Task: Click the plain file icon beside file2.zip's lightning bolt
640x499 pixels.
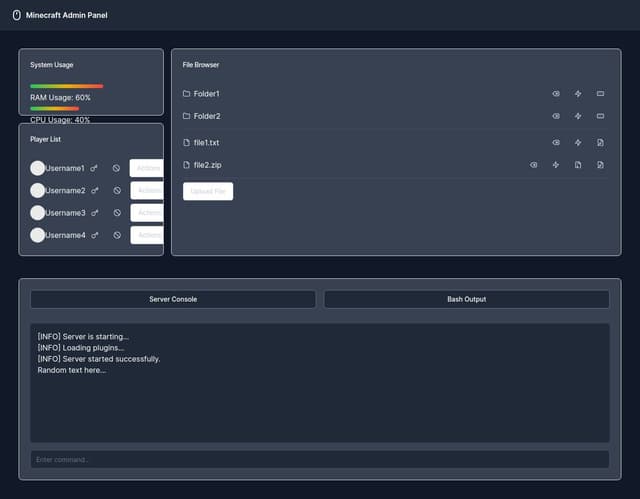Action: 578,165
